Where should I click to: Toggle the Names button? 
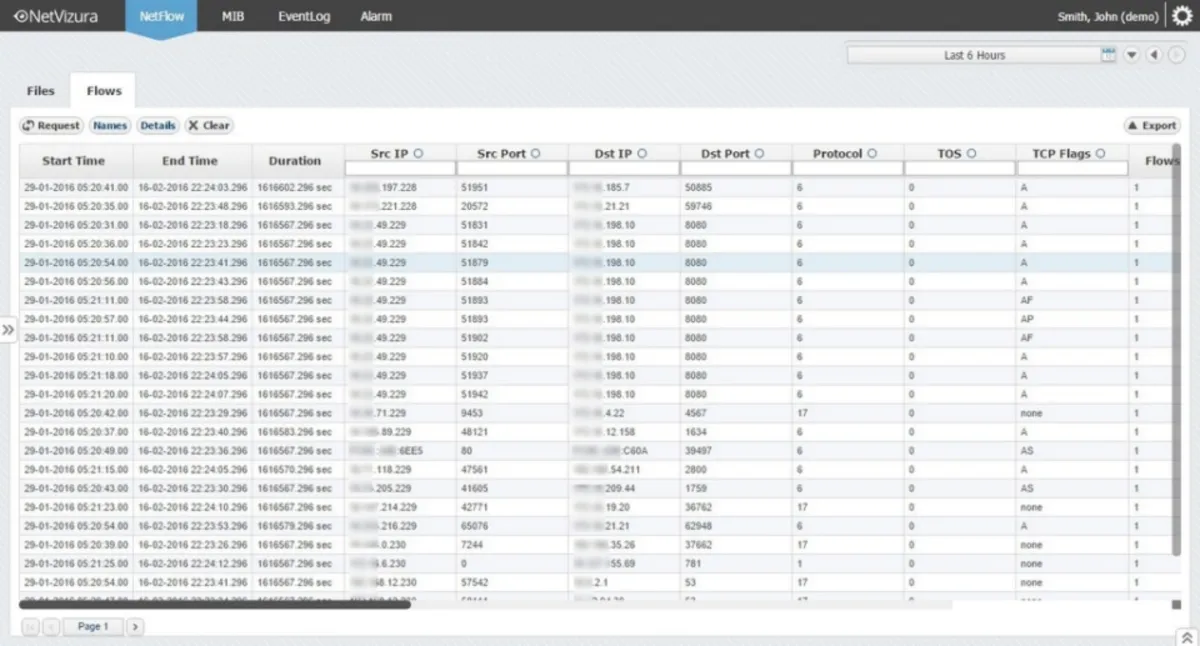pos(110,126)
